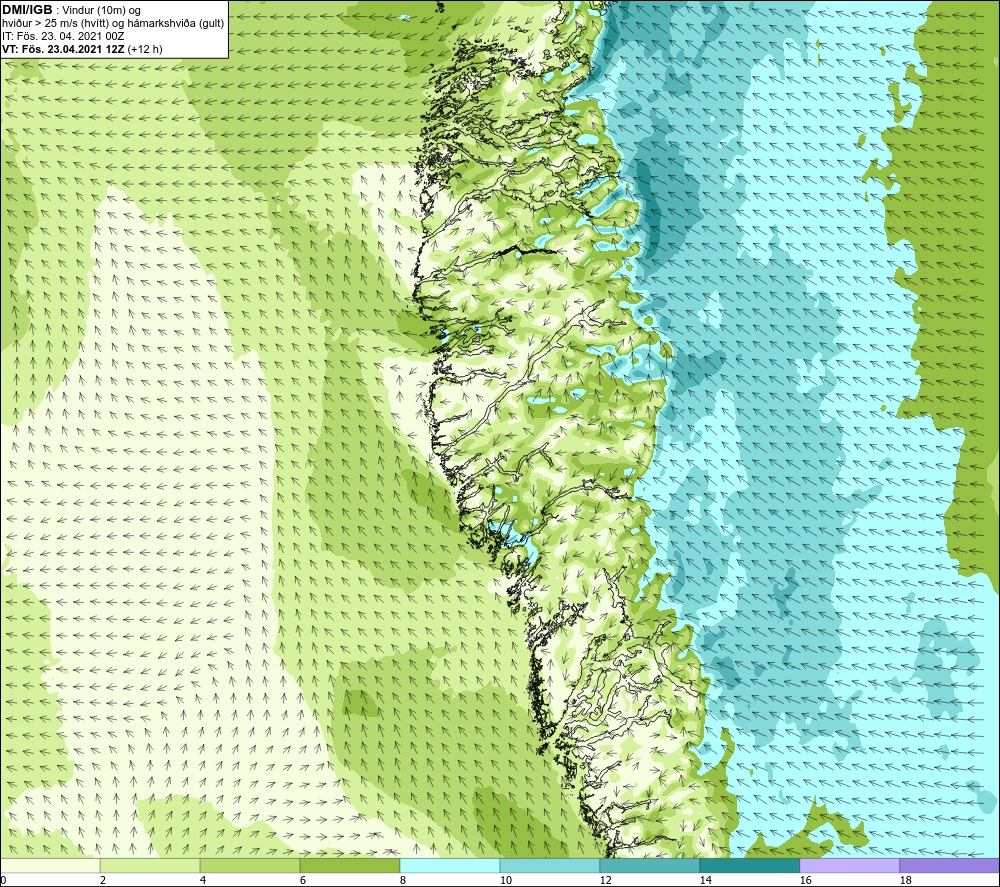Viewport: 1000px width, 887px height.
Task: Click the purple swatch above 18 m/s
Action: point(950,866)
